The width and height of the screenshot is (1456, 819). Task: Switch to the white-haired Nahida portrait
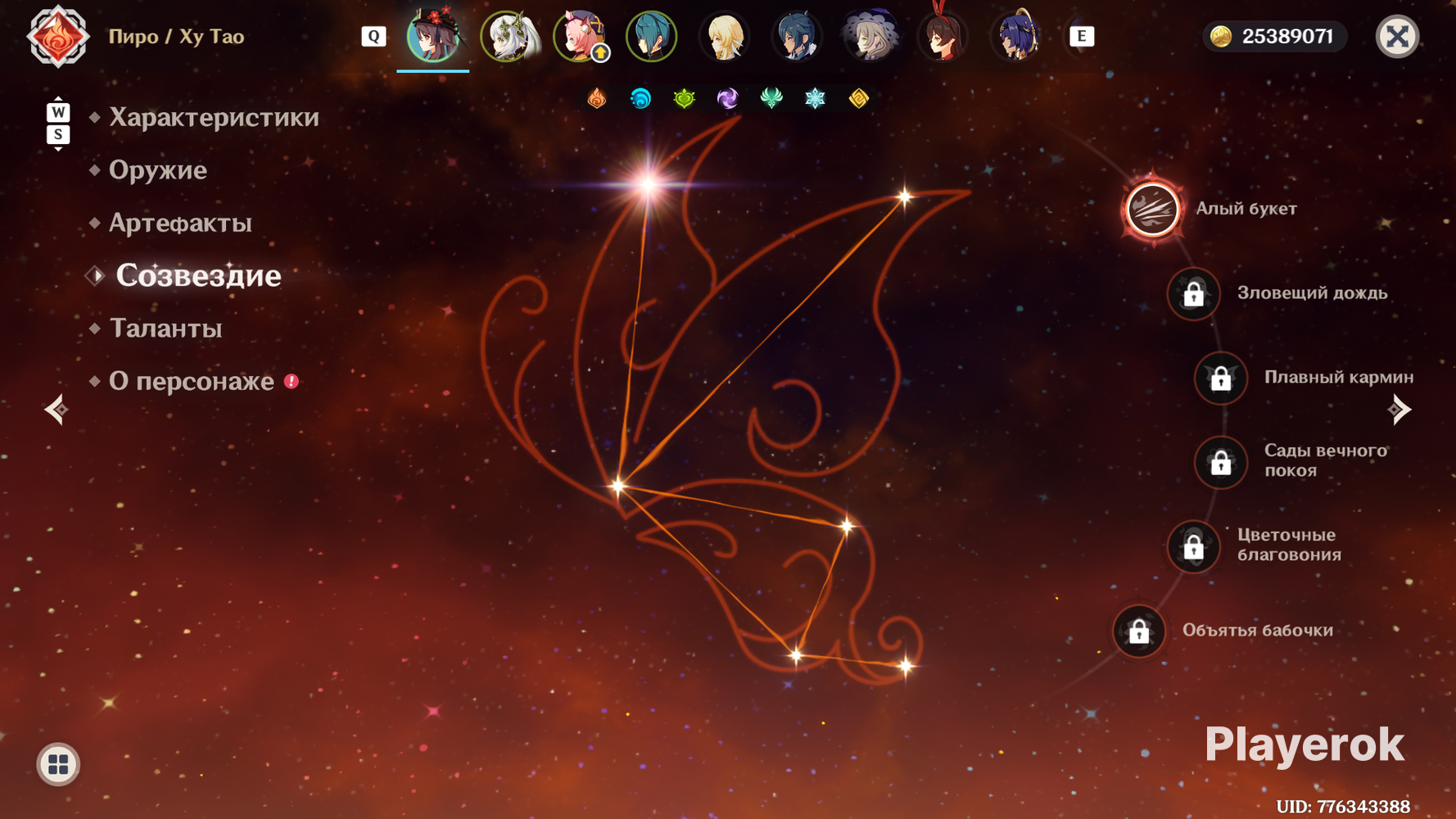pos(509,36)
